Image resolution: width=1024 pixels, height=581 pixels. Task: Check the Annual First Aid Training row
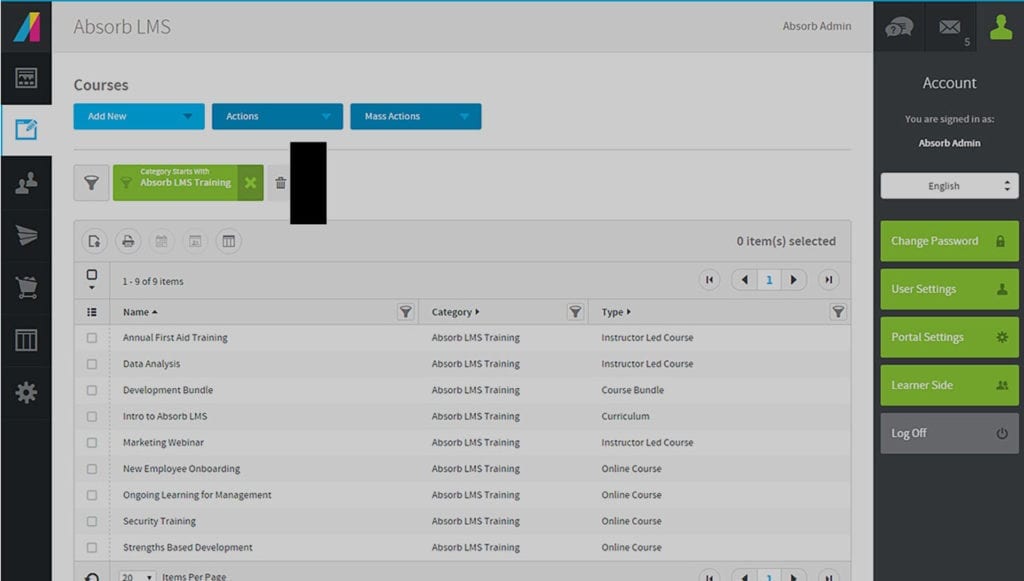click(91, 338)
